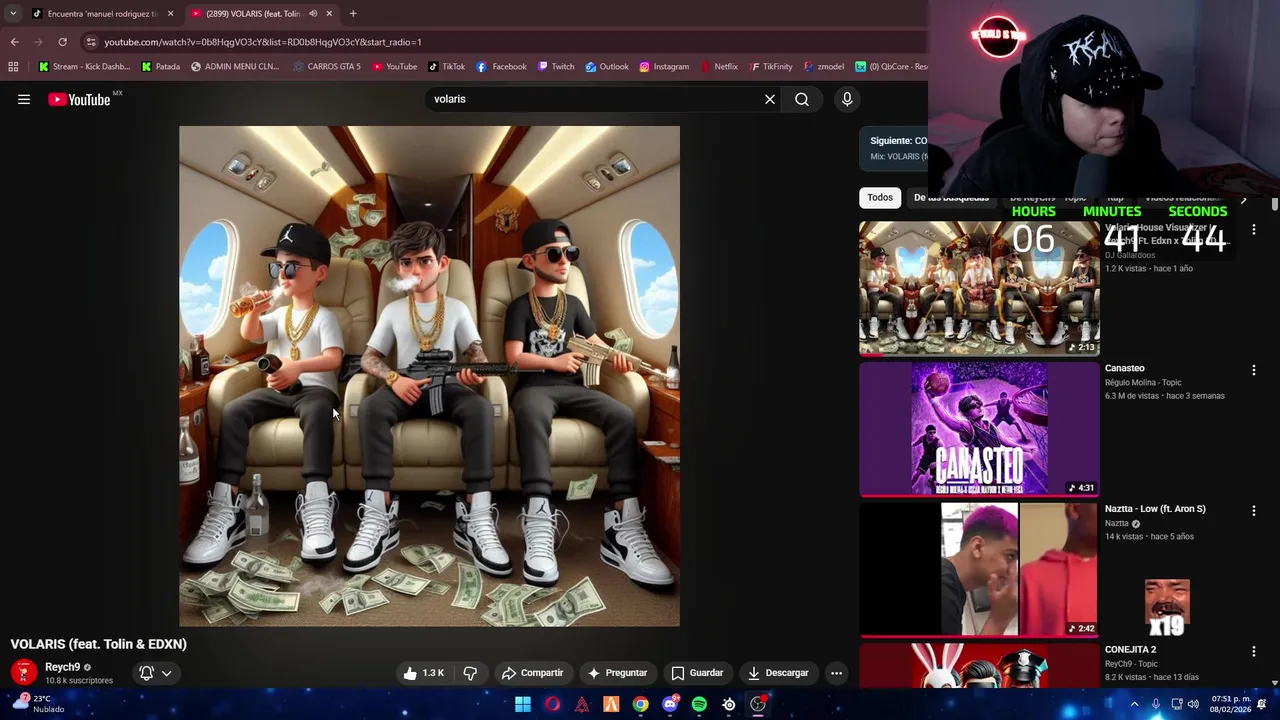Mute the VOLARIS tab via speaker icon
1280x720 pixels.
(312, 14)
